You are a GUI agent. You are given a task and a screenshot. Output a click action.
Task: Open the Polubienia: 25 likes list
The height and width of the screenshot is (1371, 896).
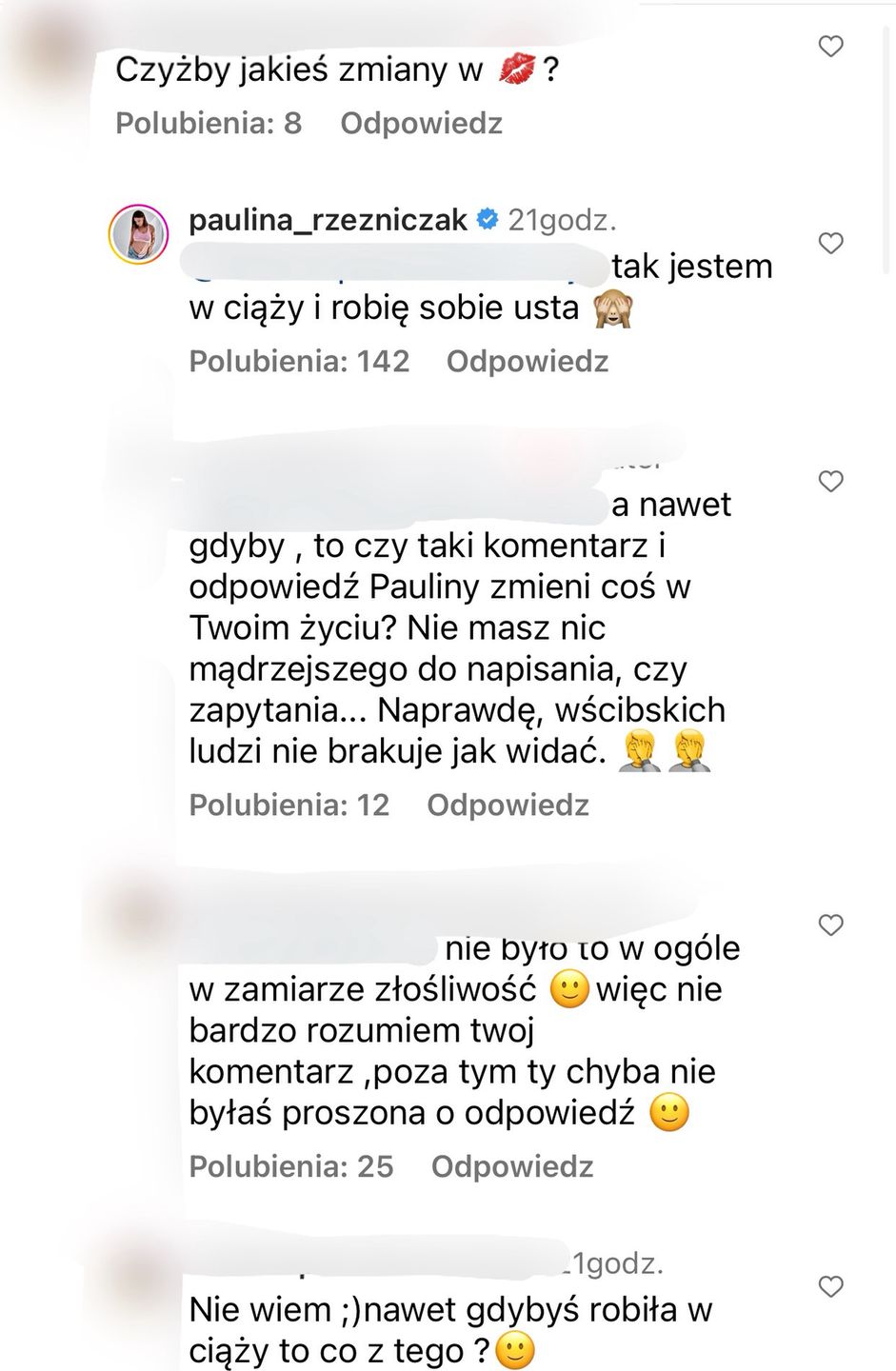(291, 1166)
